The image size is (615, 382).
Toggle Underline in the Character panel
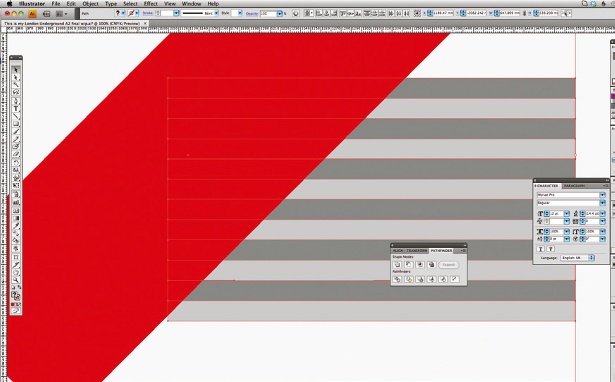tap(540, 249)
